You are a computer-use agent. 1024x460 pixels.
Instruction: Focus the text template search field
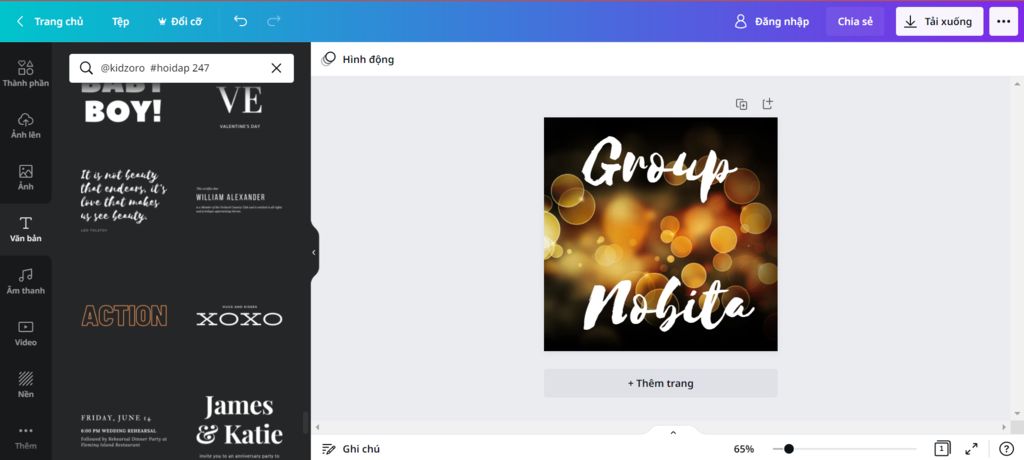[x=180, y=68]
